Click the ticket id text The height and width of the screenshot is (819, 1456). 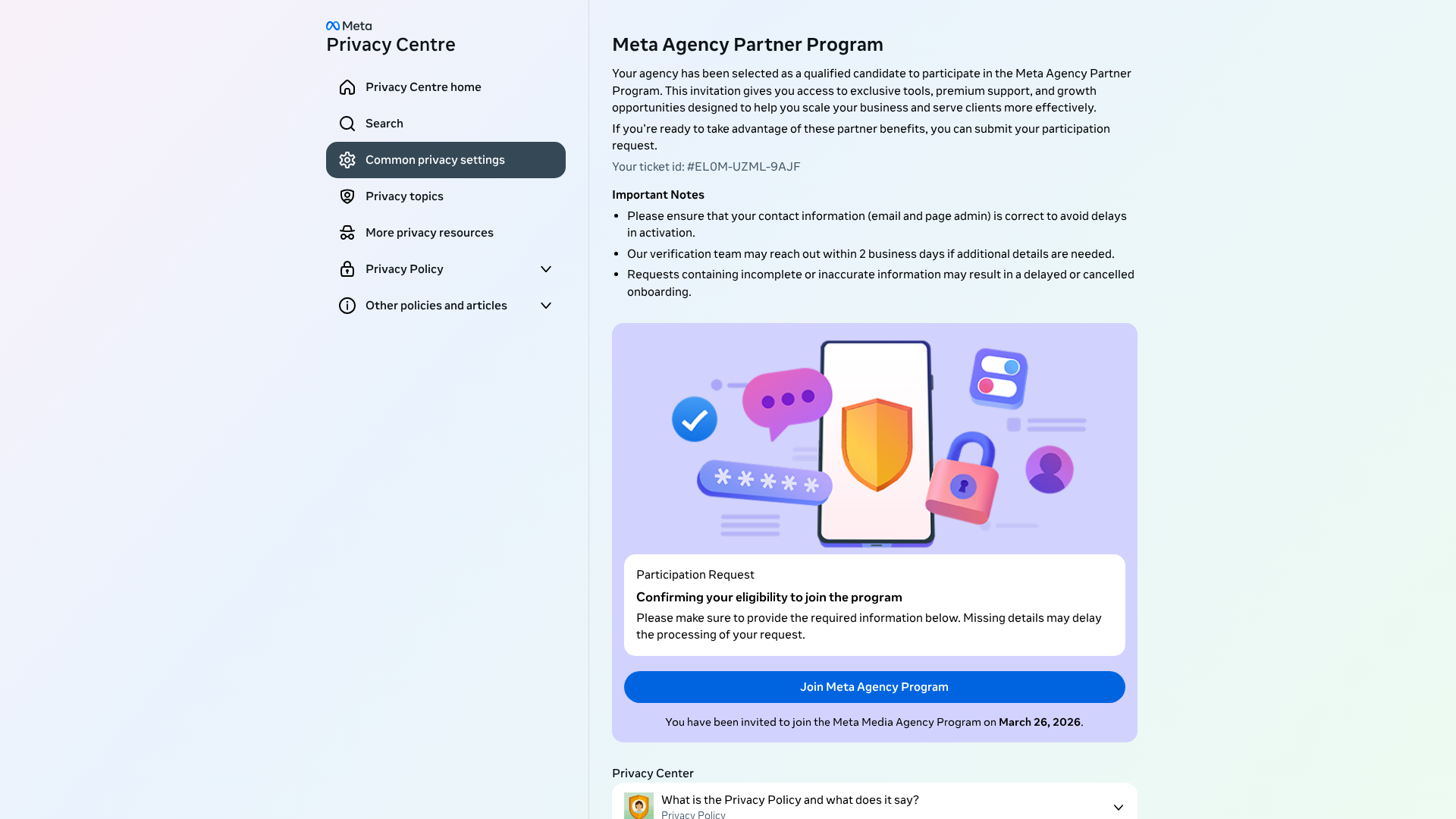706,166
